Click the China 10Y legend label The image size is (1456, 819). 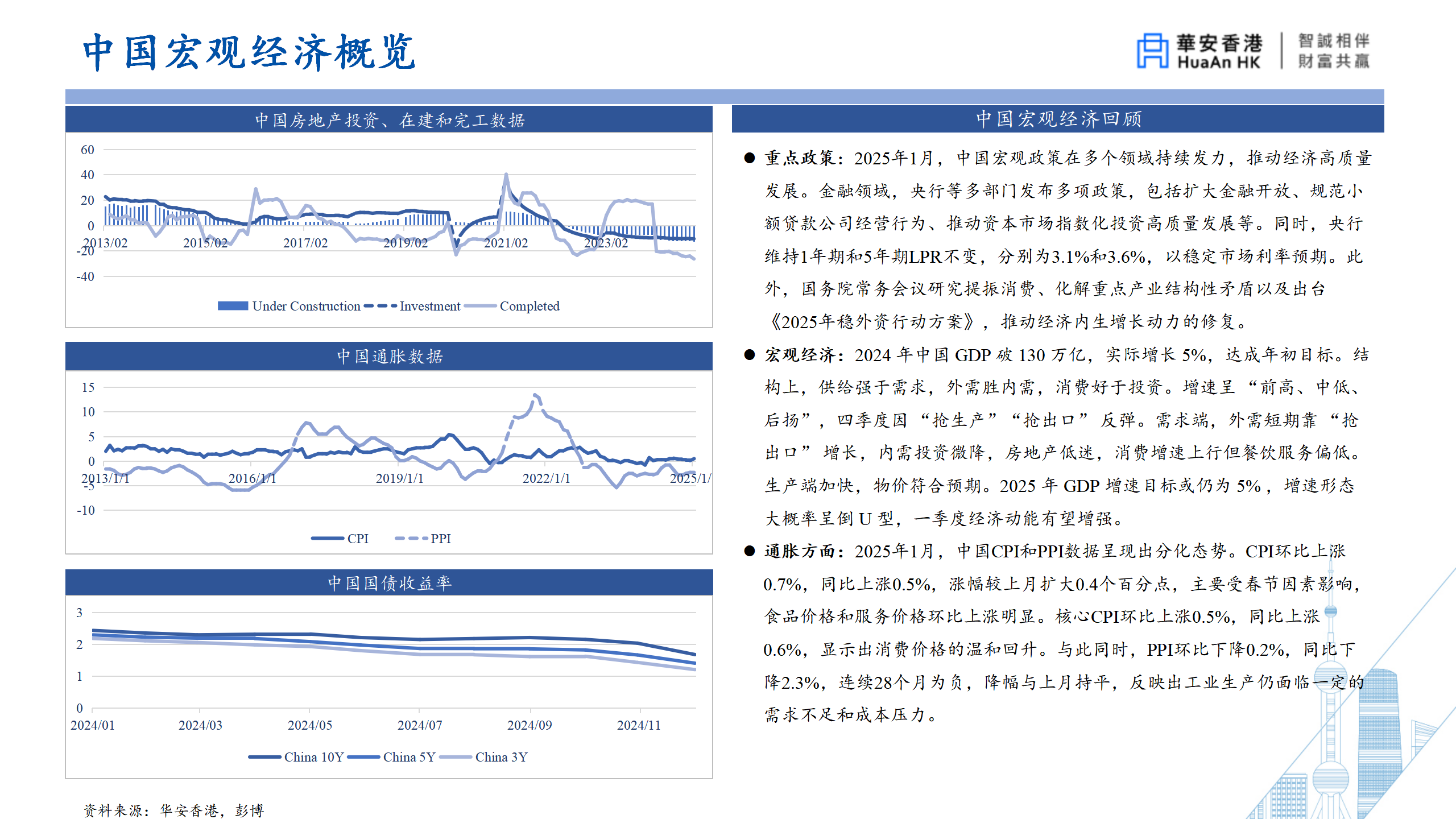[x=314, y=757]
